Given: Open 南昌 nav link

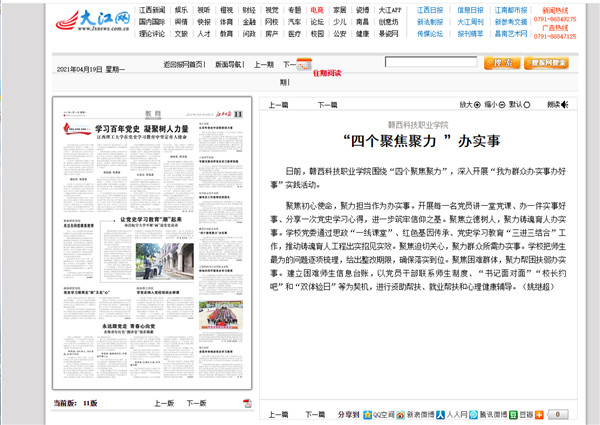Looking at the screenshot, I should [x=362, y=22].
